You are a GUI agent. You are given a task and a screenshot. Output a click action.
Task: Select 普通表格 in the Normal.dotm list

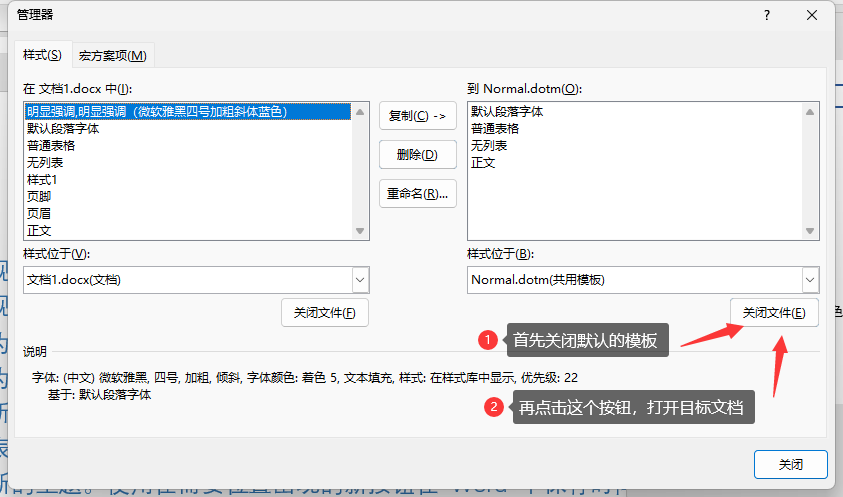click(x=635, y=129)
